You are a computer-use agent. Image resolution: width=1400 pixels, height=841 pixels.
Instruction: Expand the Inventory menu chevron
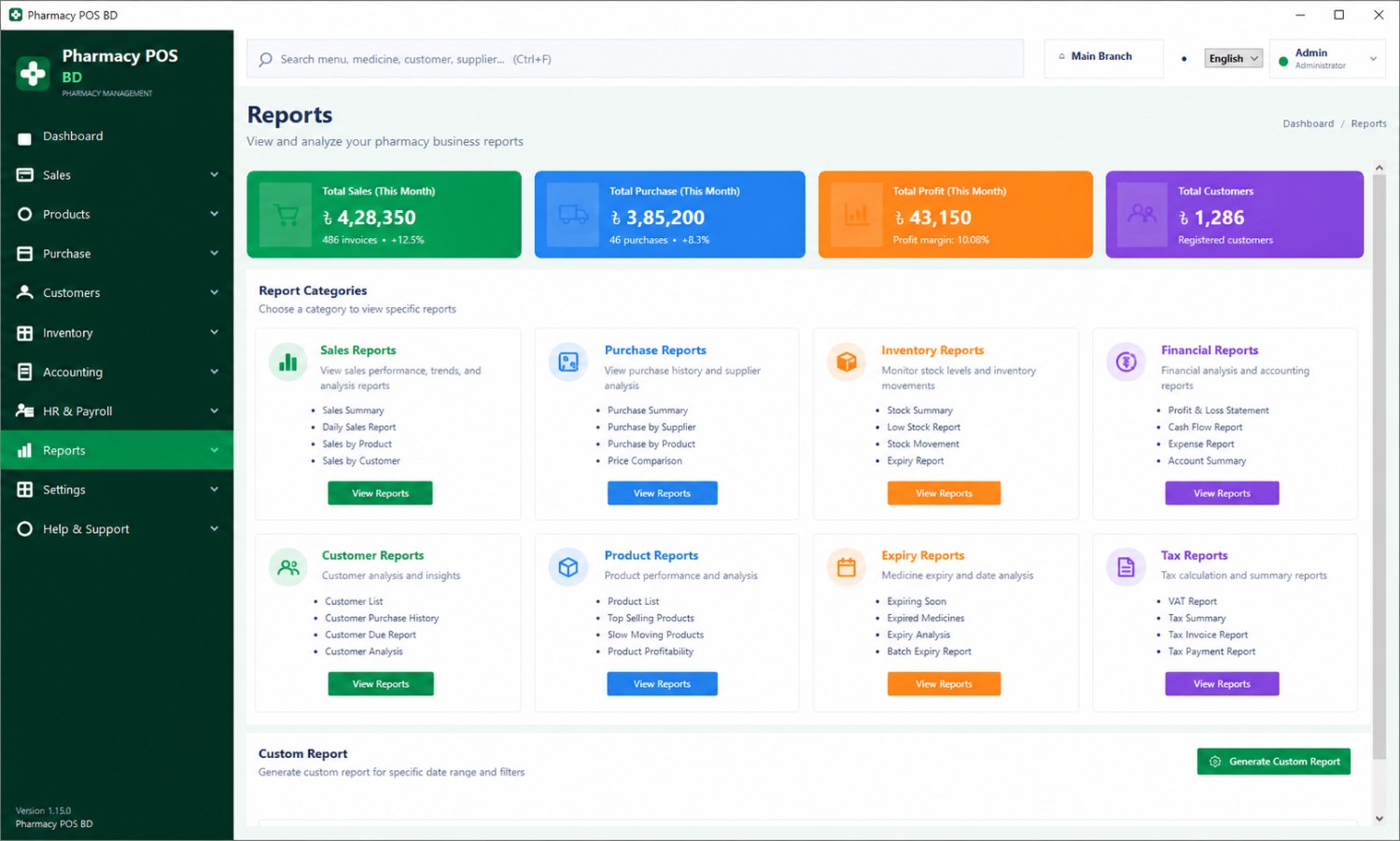[x=215, y=332]
